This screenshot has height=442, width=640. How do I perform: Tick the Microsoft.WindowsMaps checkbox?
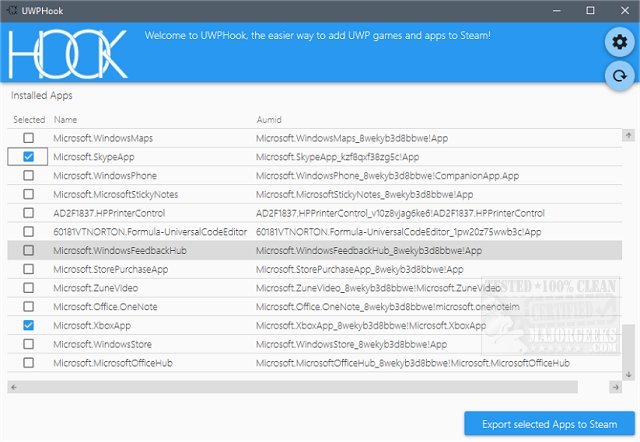[28, 138]
